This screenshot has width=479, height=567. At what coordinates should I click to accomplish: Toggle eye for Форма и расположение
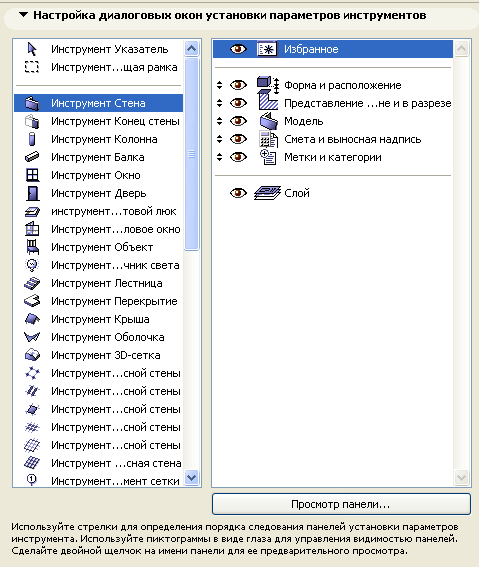tap(238, 85)
